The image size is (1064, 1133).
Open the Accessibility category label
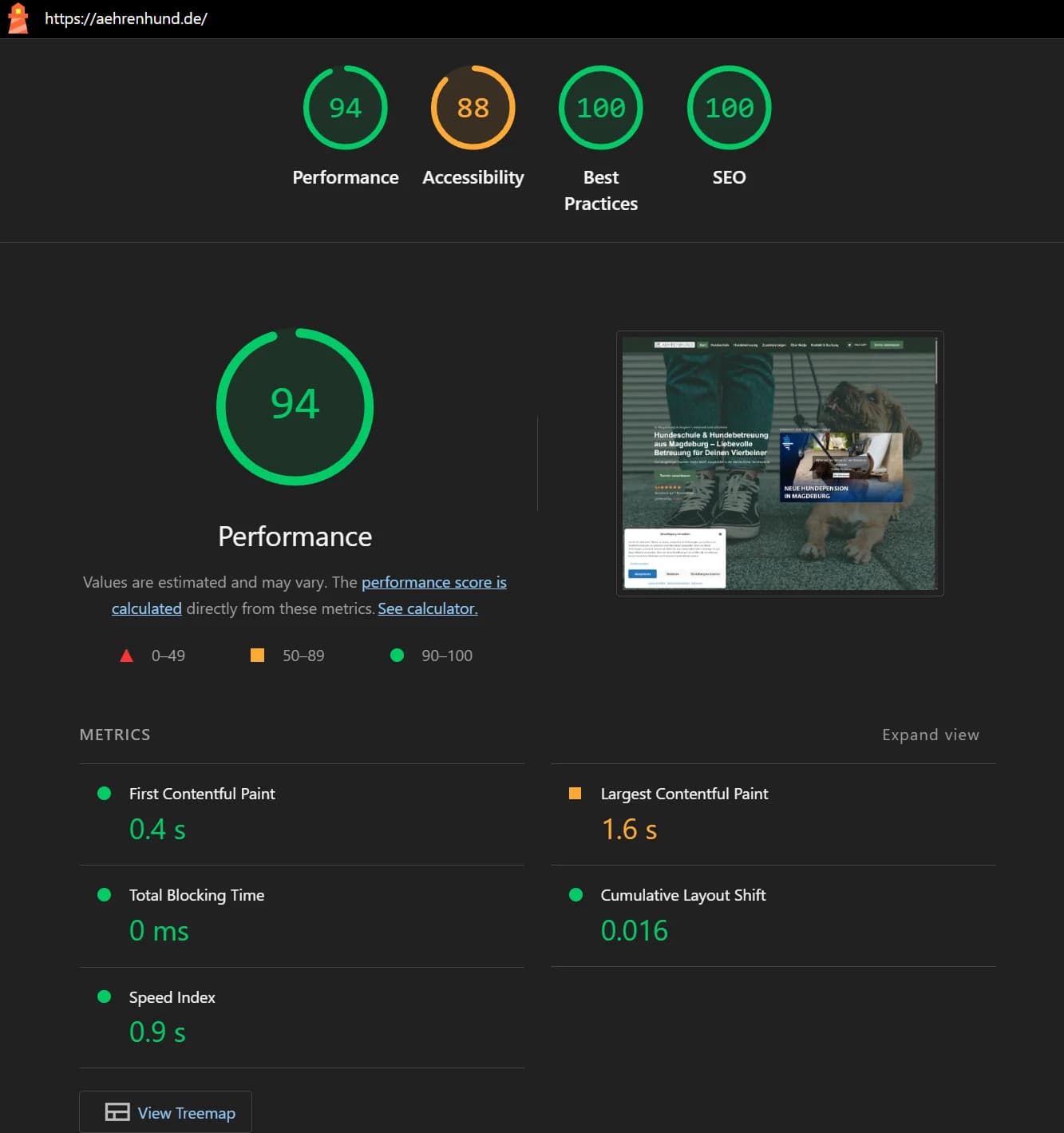click(x=473, y=177)
